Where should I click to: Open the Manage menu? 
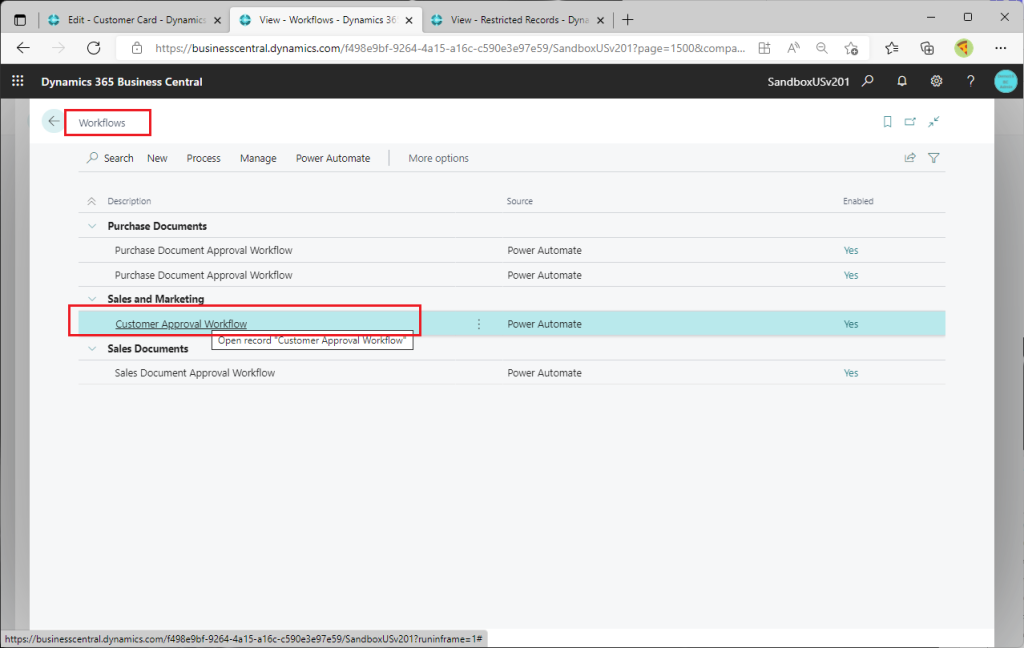[x=258, y=158]
